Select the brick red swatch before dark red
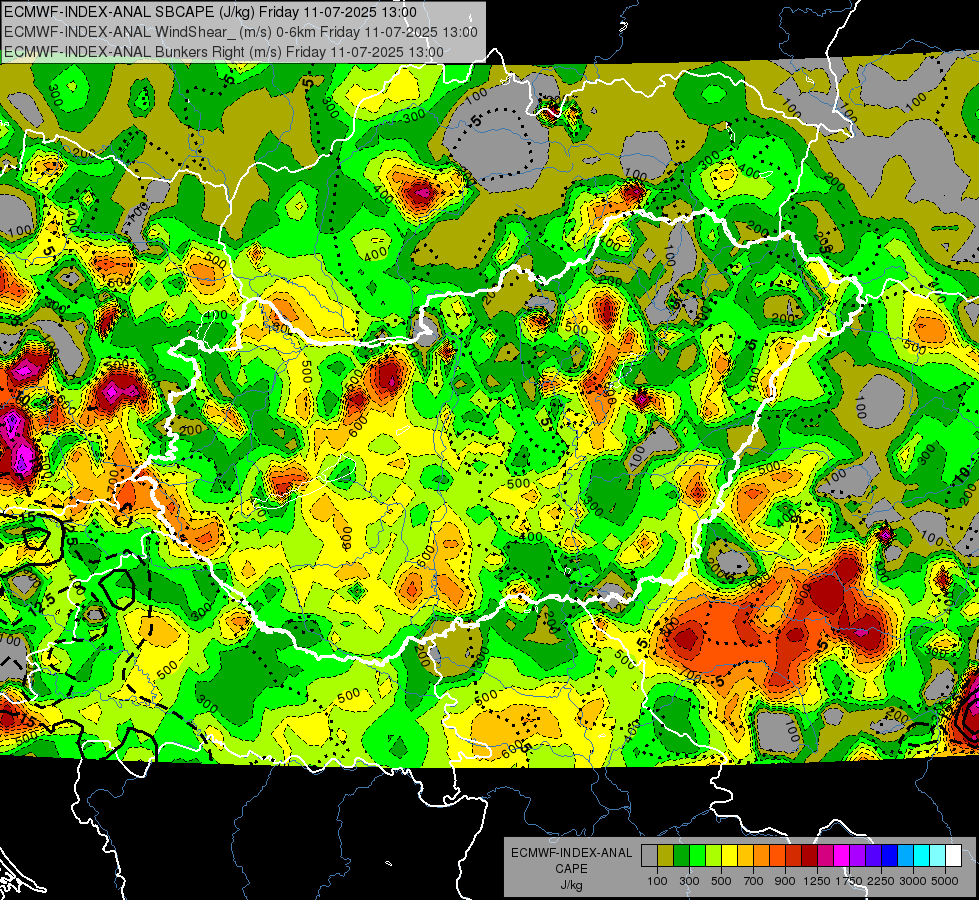The height and width of the screenshot is (900, 979). click(x=794, y=856)
